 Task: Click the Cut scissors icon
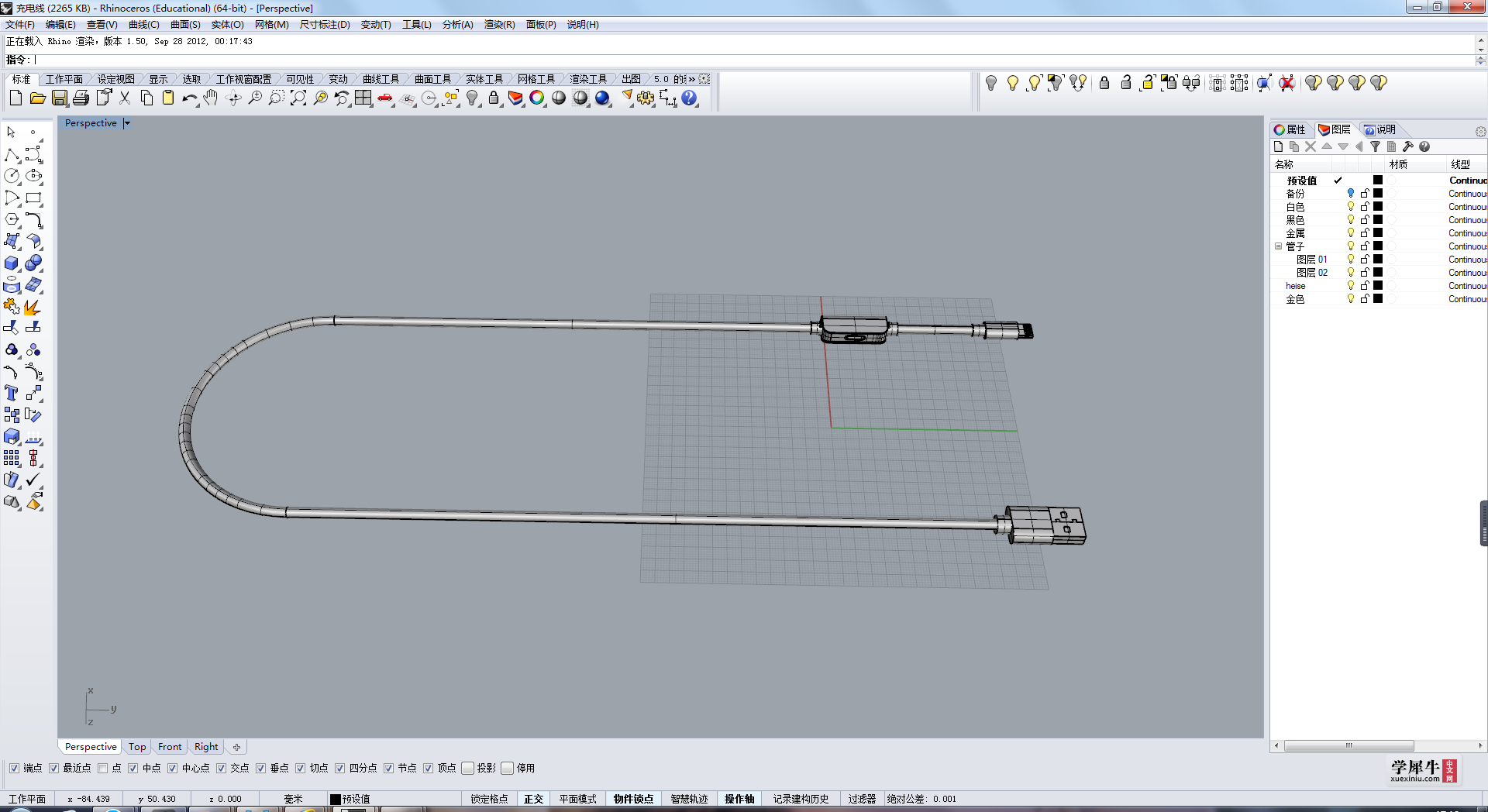point(125,98)
